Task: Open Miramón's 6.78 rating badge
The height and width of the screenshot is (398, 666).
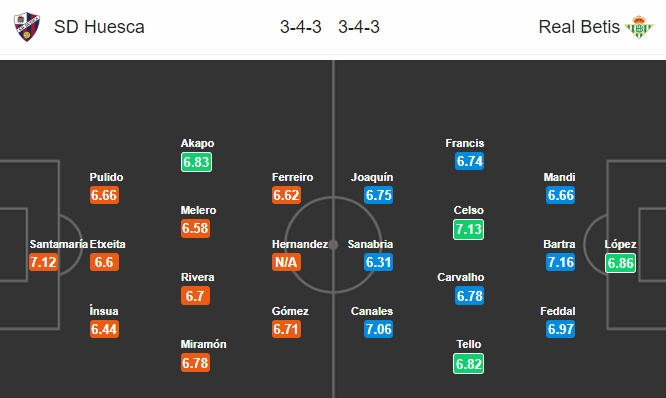Action: point(195,363)
